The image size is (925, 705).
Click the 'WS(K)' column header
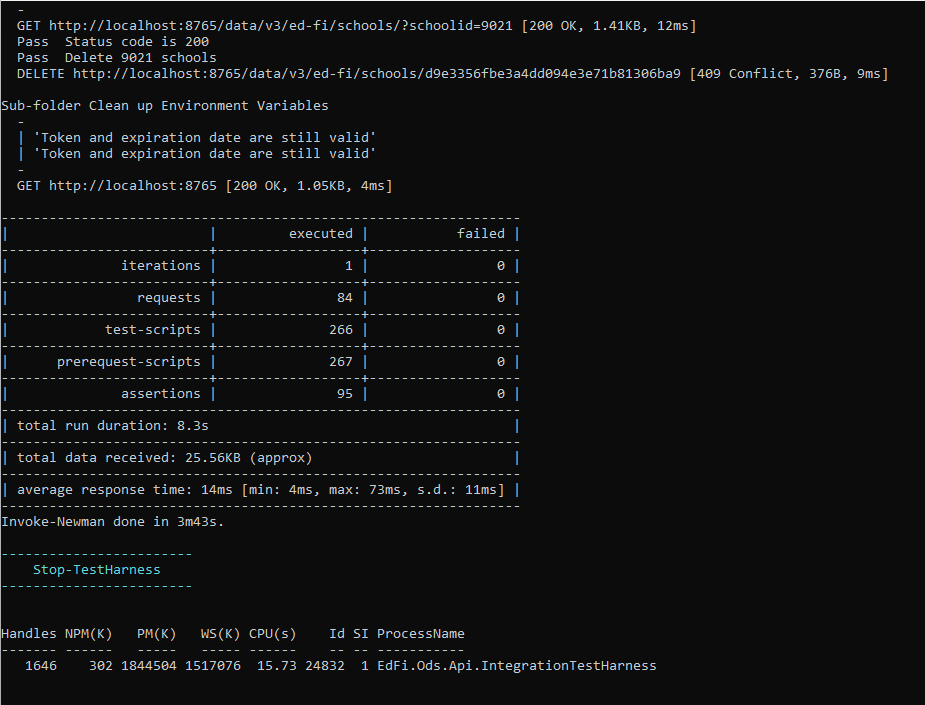pyautogui.click(x=221, y=634)
